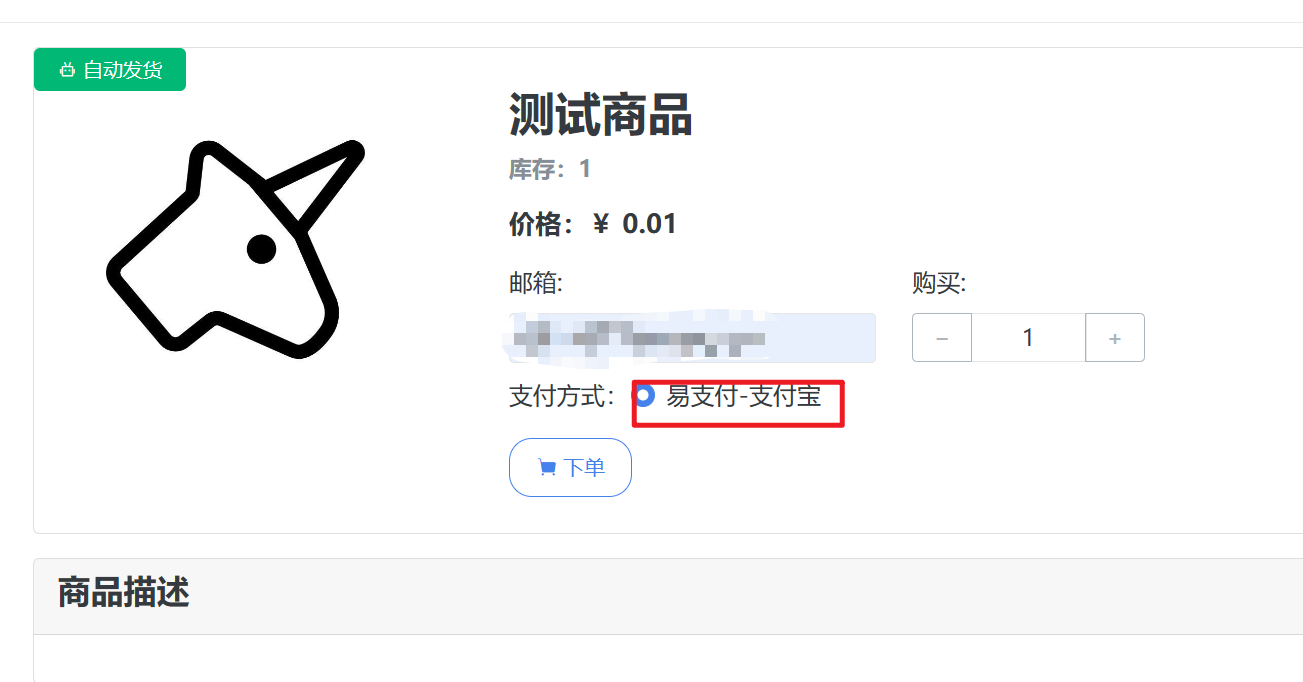Image resolution: width=1303 pixels, height=682 pixels.
Task: Click the robot icon in 自动发货 badge
Action: click(x=67, y=70)
